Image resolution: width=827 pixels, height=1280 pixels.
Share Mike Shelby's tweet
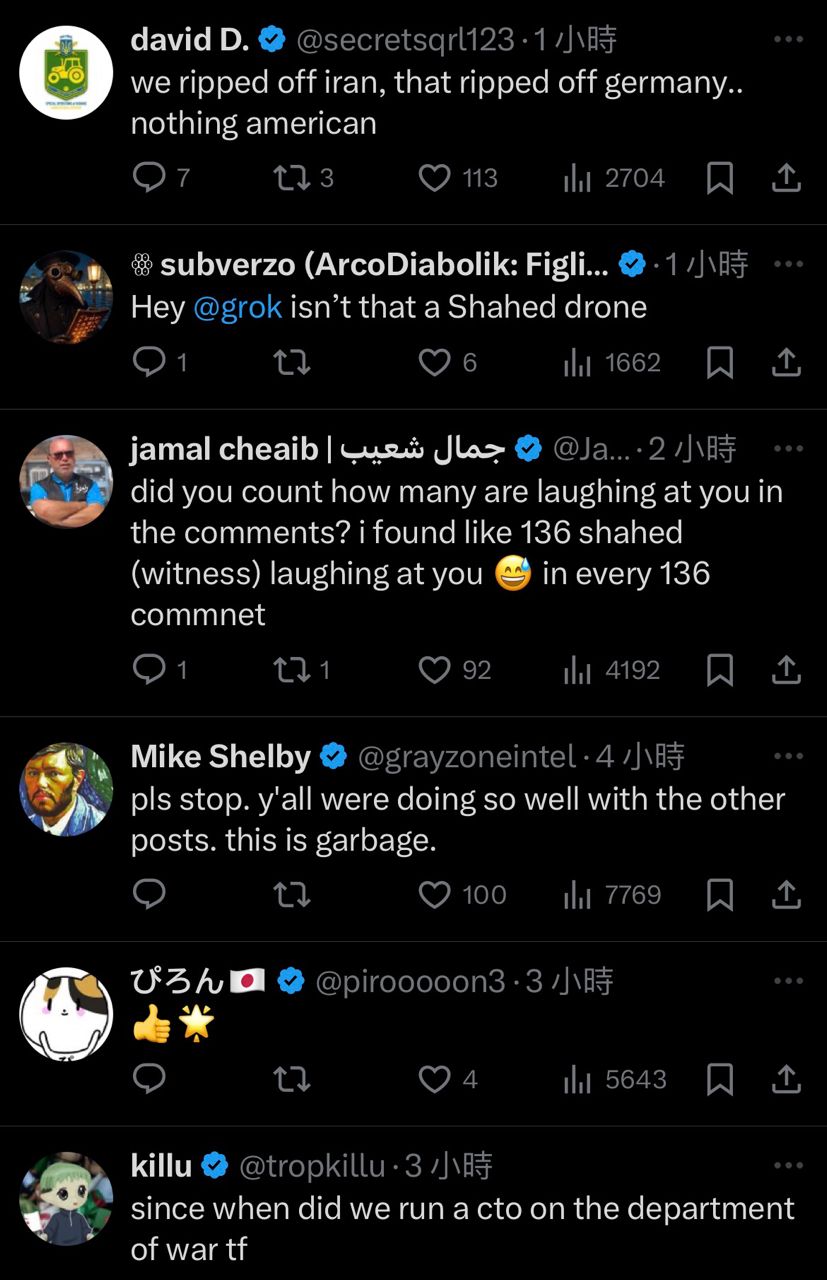[x=787, y=894]
